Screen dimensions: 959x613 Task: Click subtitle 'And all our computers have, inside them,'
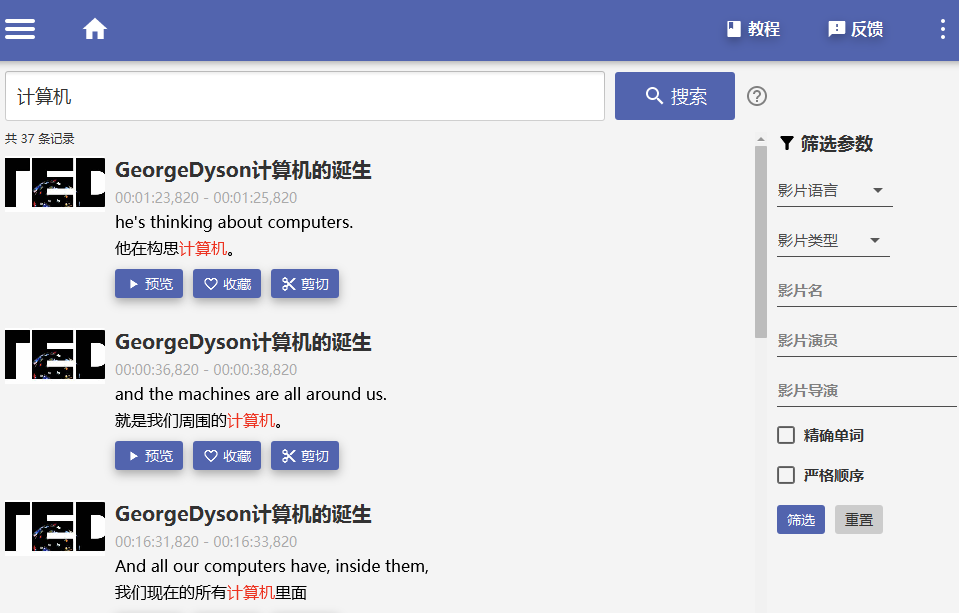tap(272, 566)
